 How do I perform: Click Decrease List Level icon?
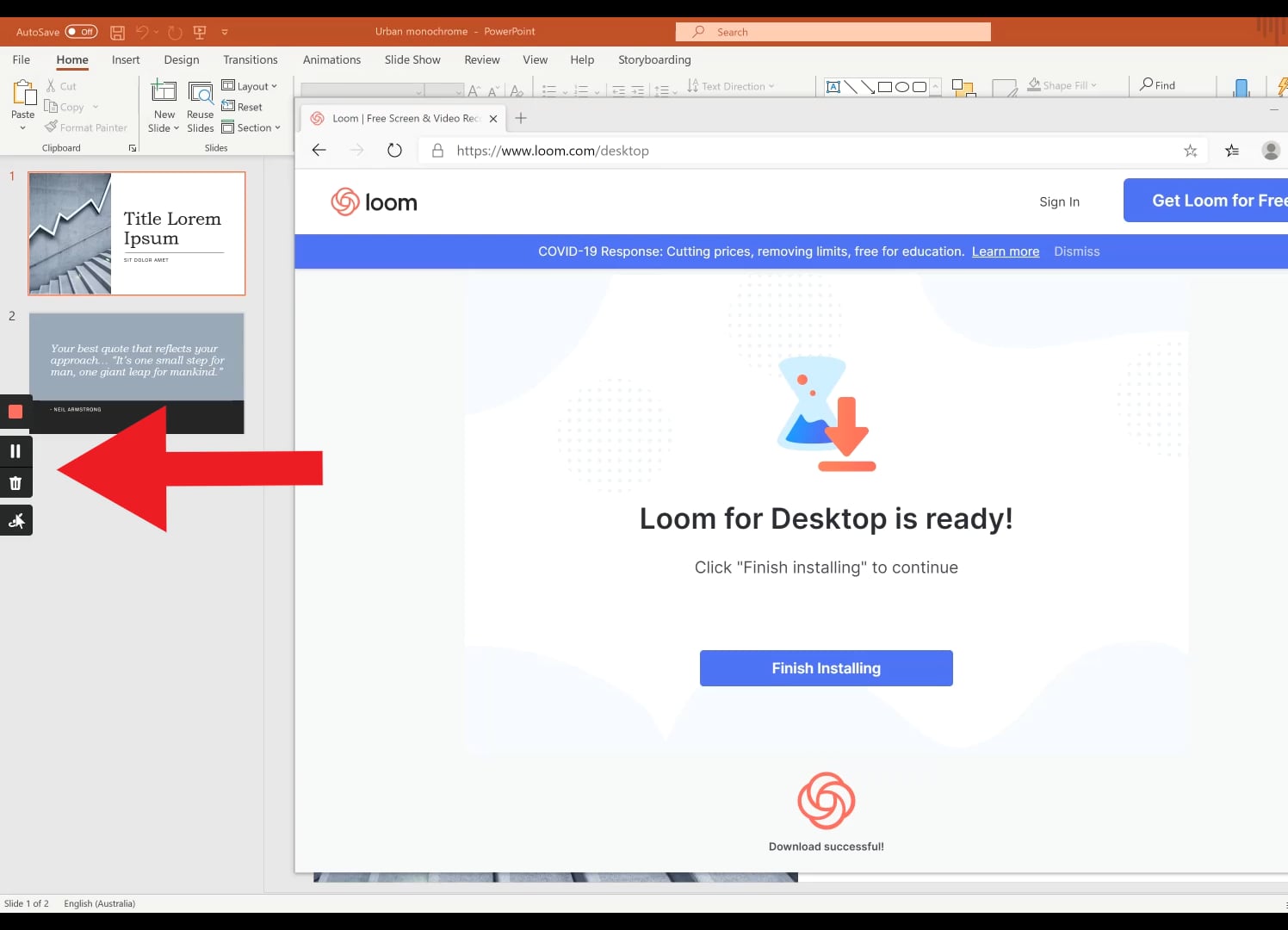618,90
